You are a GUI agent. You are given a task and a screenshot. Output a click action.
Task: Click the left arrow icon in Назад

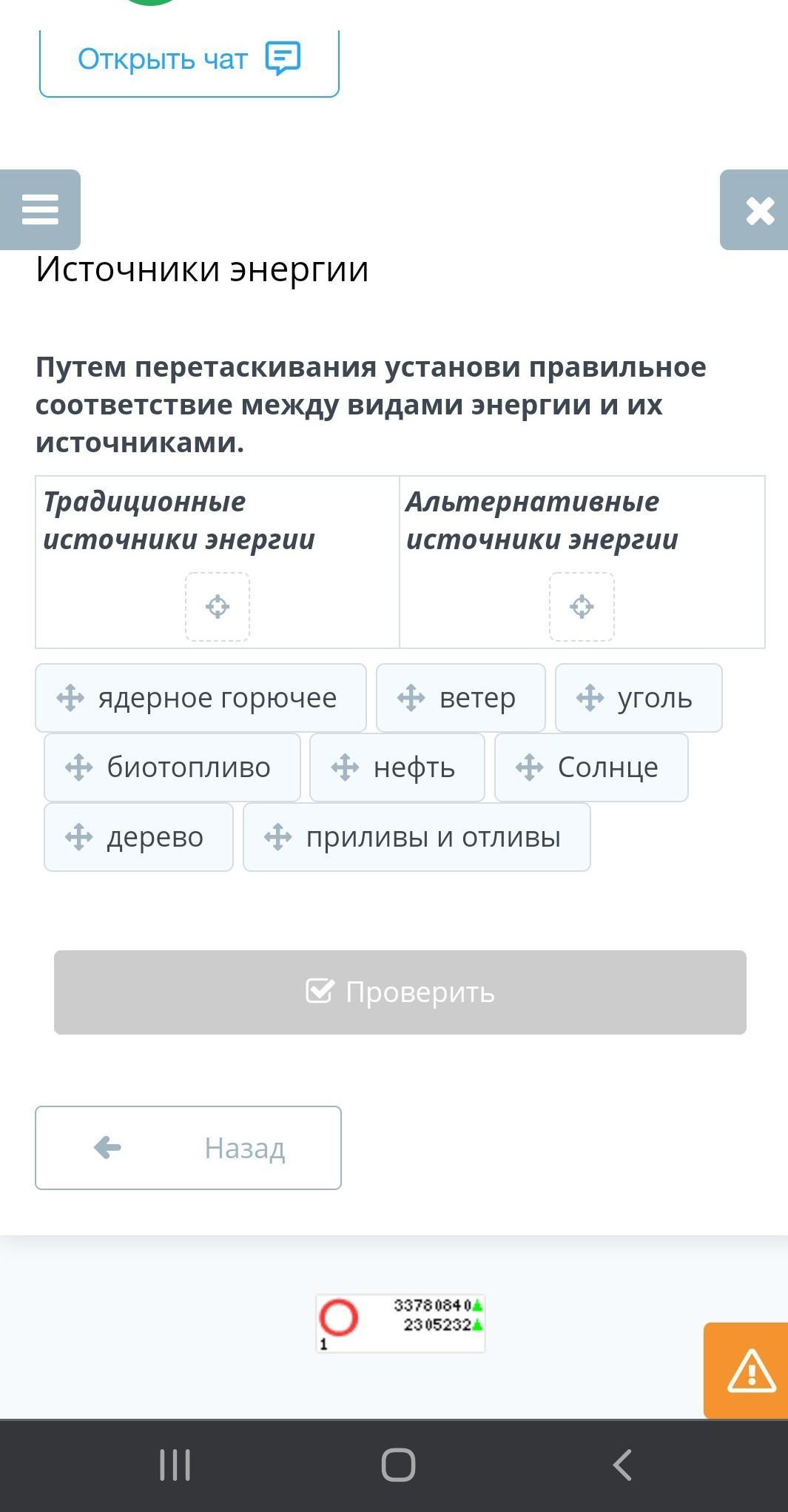pos(108,1148)
